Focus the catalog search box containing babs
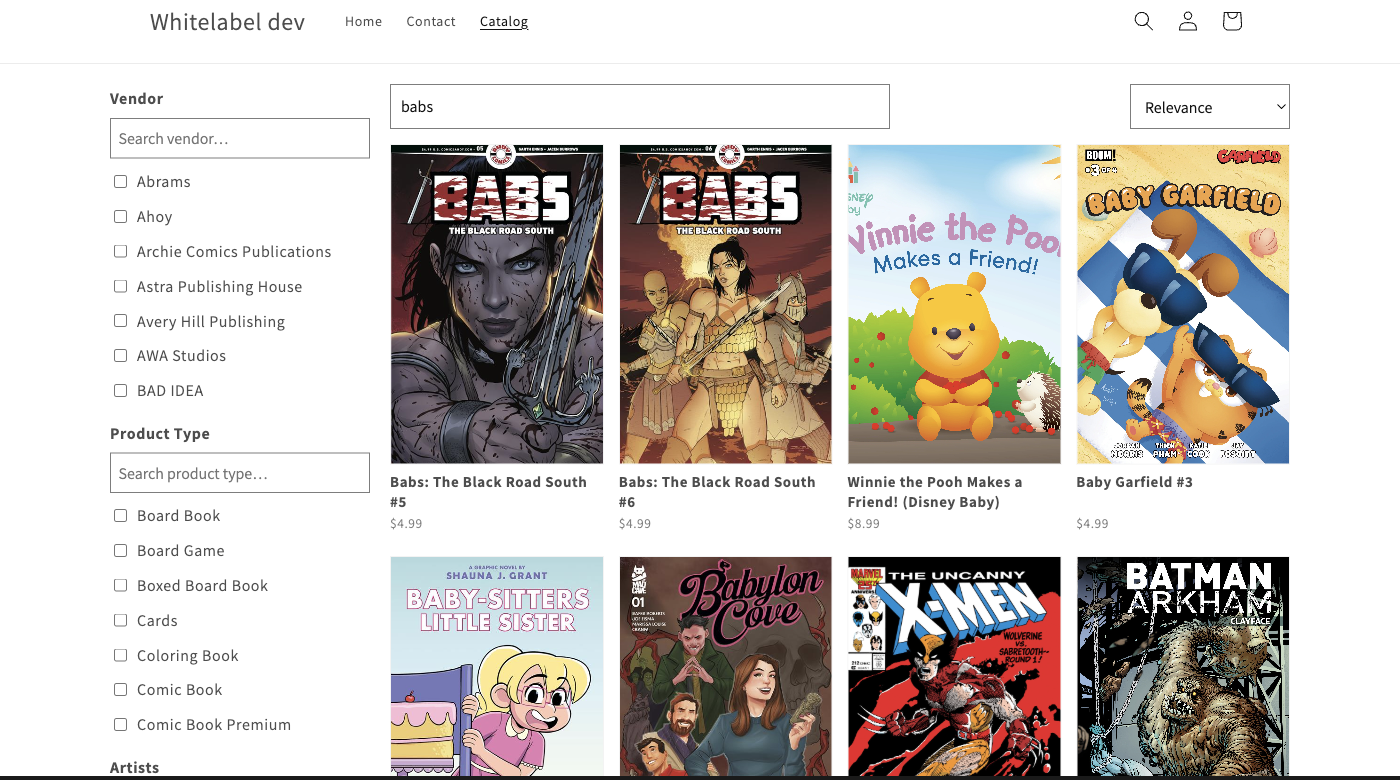1400x780 pixels. [640, 107]
